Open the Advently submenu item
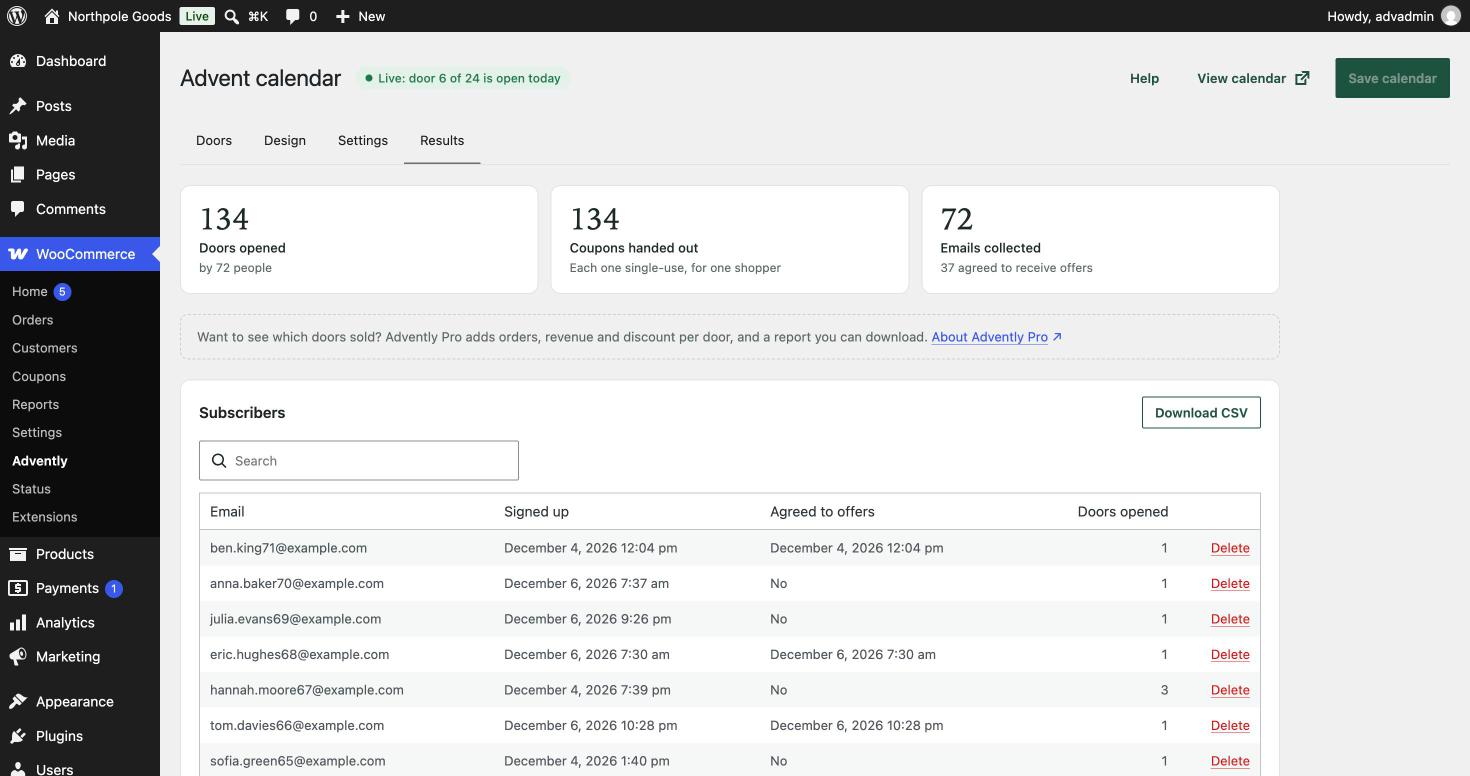Screen dimensions: 1470x776 coord(40,461)
